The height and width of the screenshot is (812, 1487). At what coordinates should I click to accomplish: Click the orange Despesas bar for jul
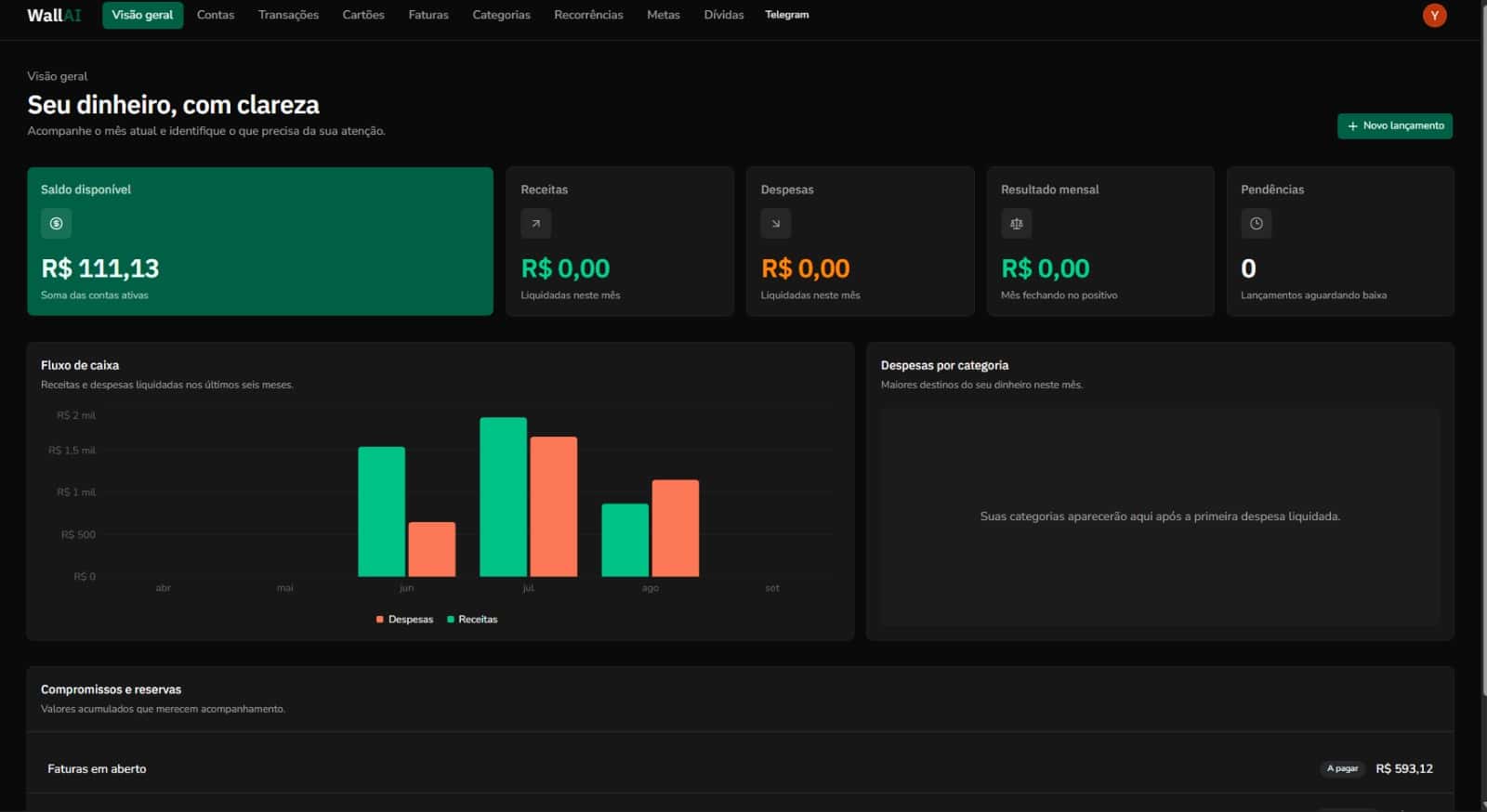tap(554, 506)
